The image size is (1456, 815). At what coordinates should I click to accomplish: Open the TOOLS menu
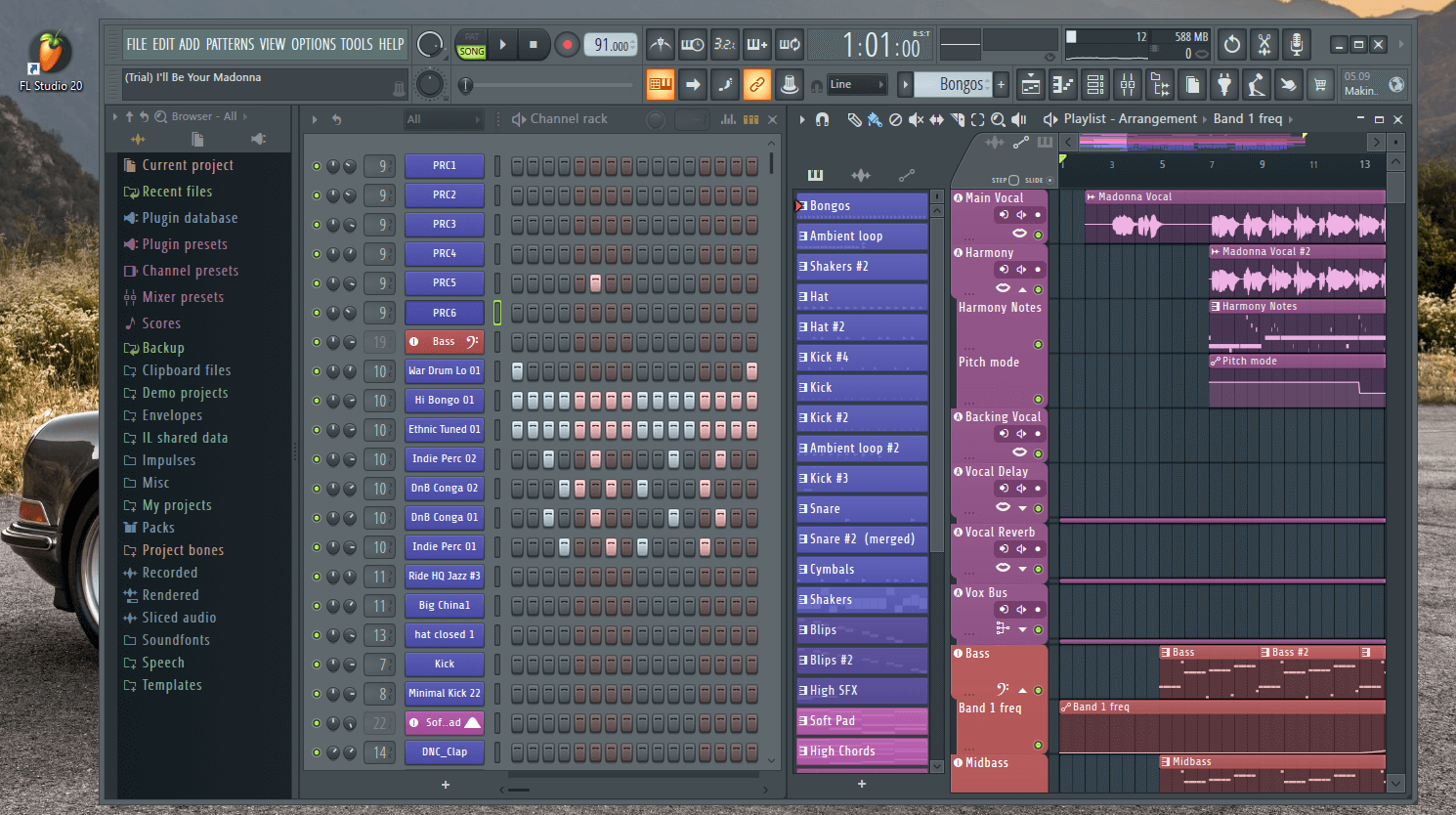[356, 45]
